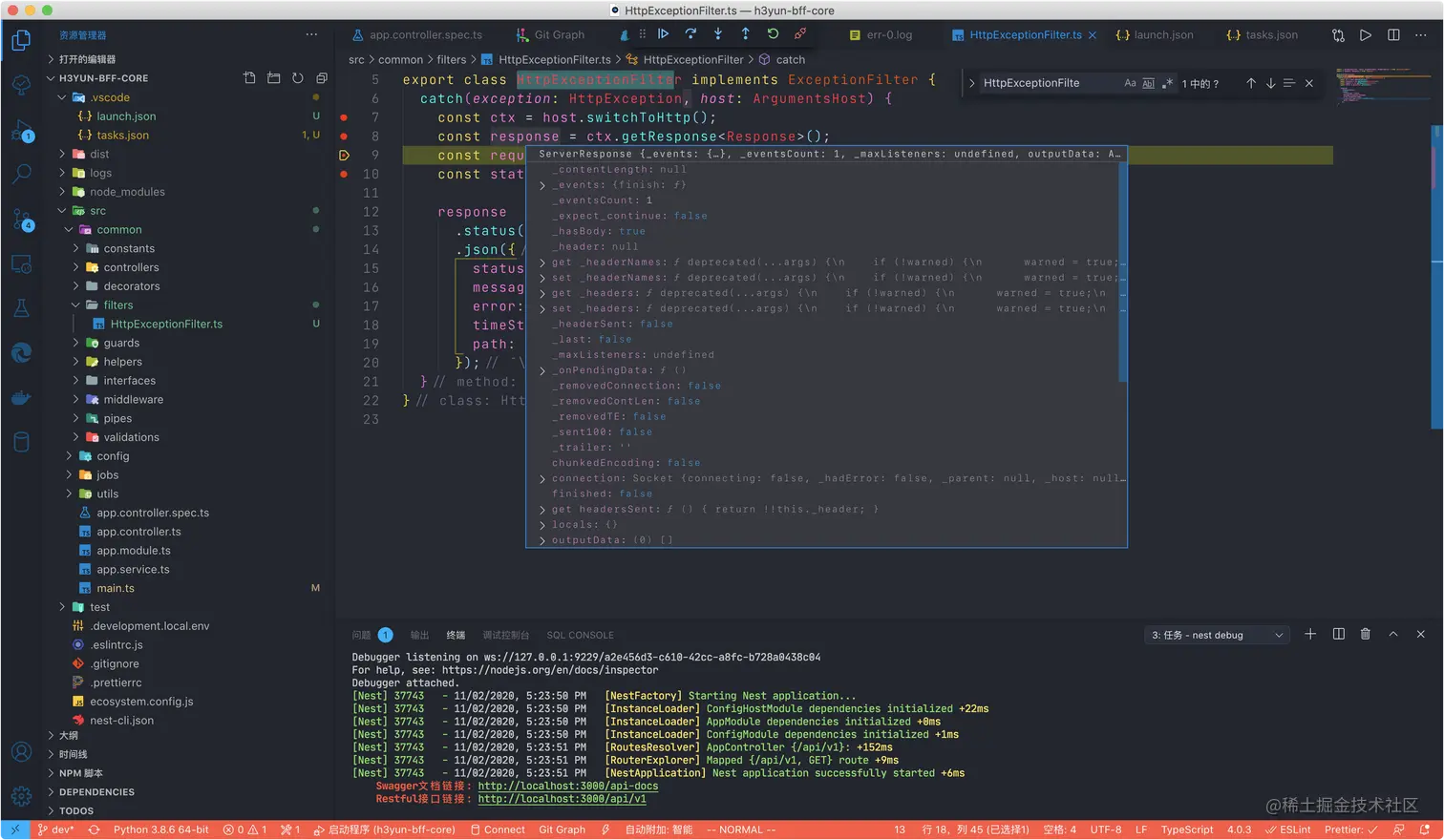The image size is (1444, 840).
Task: Toggle ESLint status in status bar
Action: tap(1288, 829)
